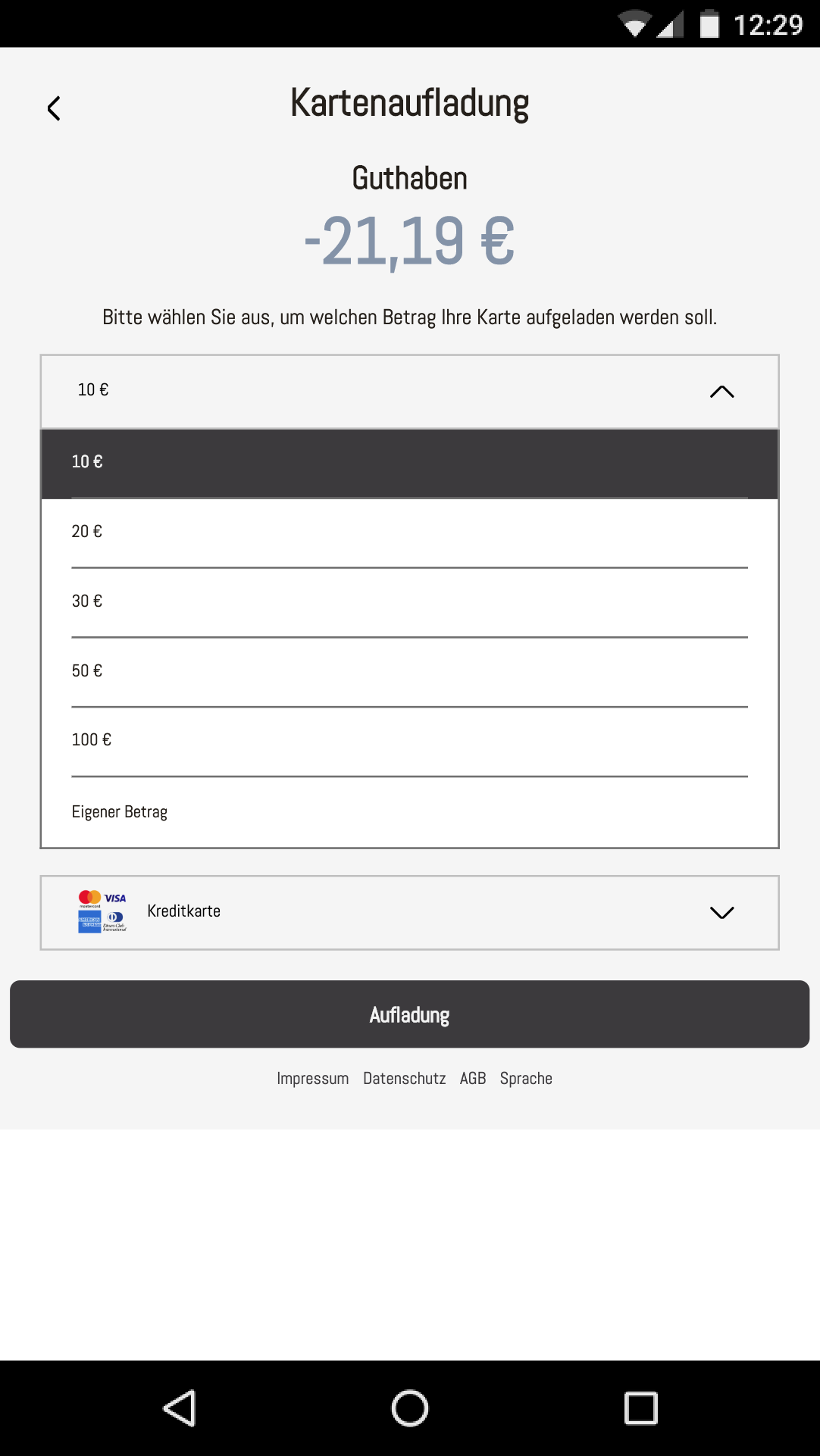Click the credit card logos icon
The image size is (820, 1456).
pos(102,911)
